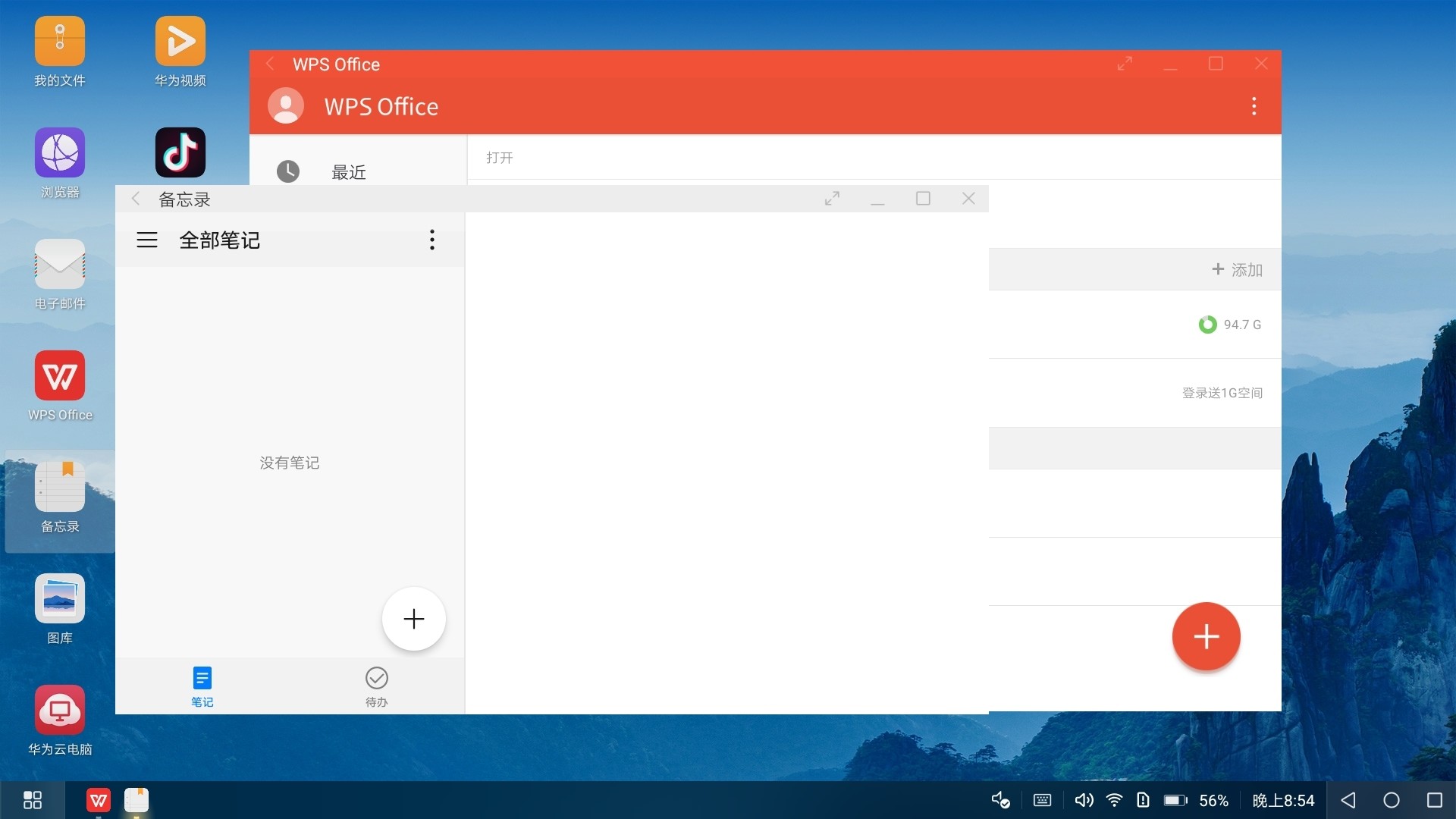Click 登录送1G空间 in WPS Office
This screenshot has height=819, width=1456.
1222,393
